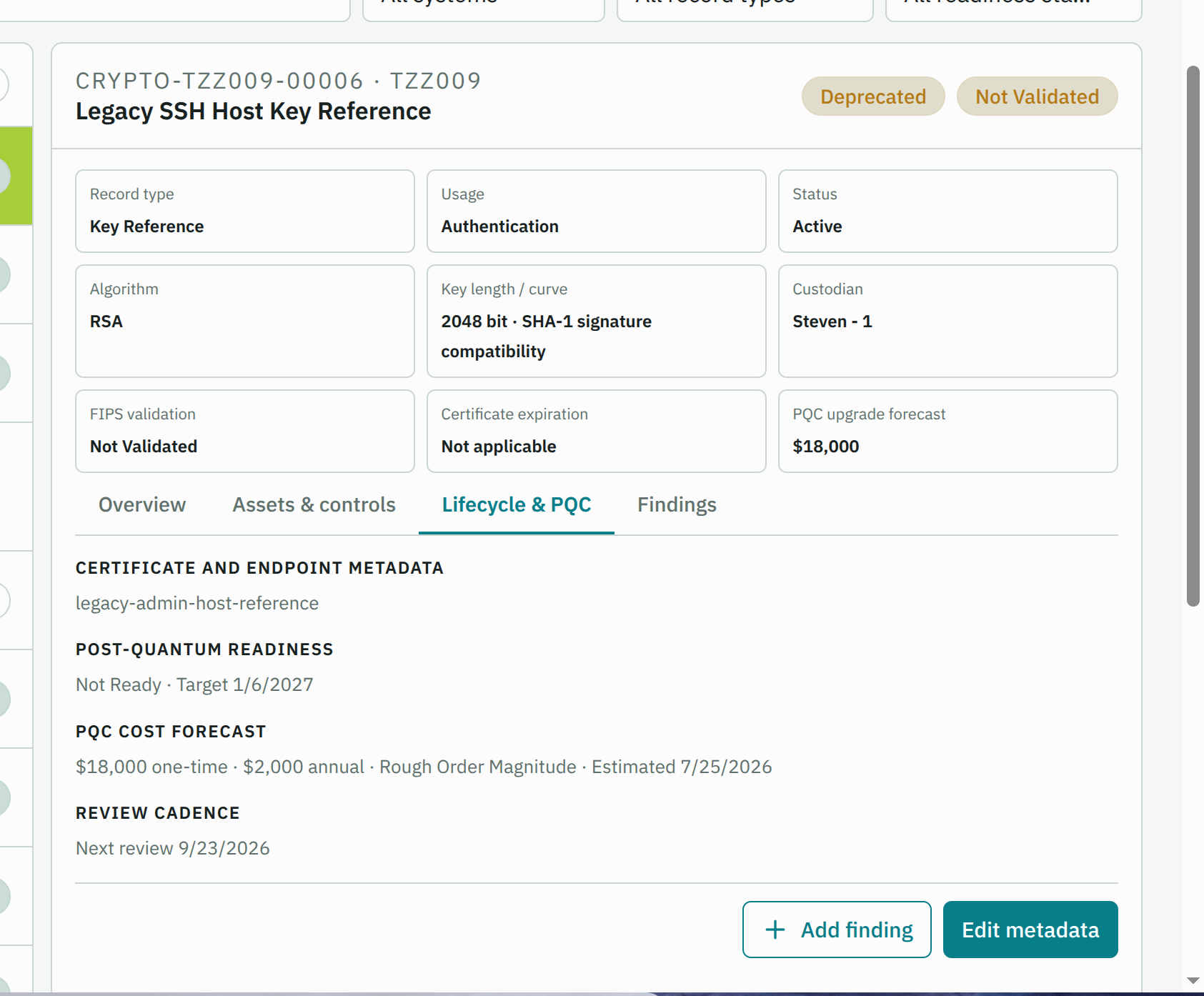This screenshot has width=1204, height=996.
Task: Click 'Not Ready · Target 1/6/2027' text
Action: [x=194, y=684]
